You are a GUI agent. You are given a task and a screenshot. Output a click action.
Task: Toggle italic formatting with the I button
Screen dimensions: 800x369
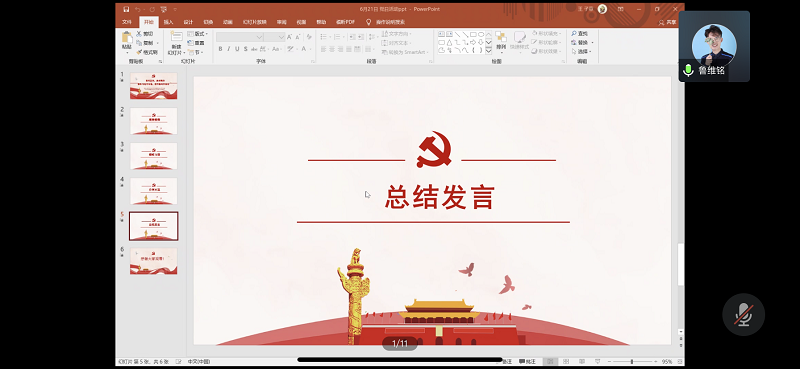pos(229,49)
